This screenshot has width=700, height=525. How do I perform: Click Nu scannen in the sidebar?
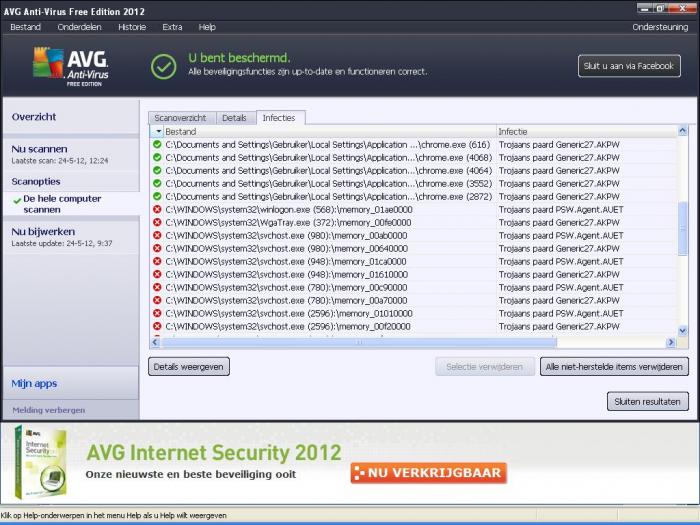(39, 149)
